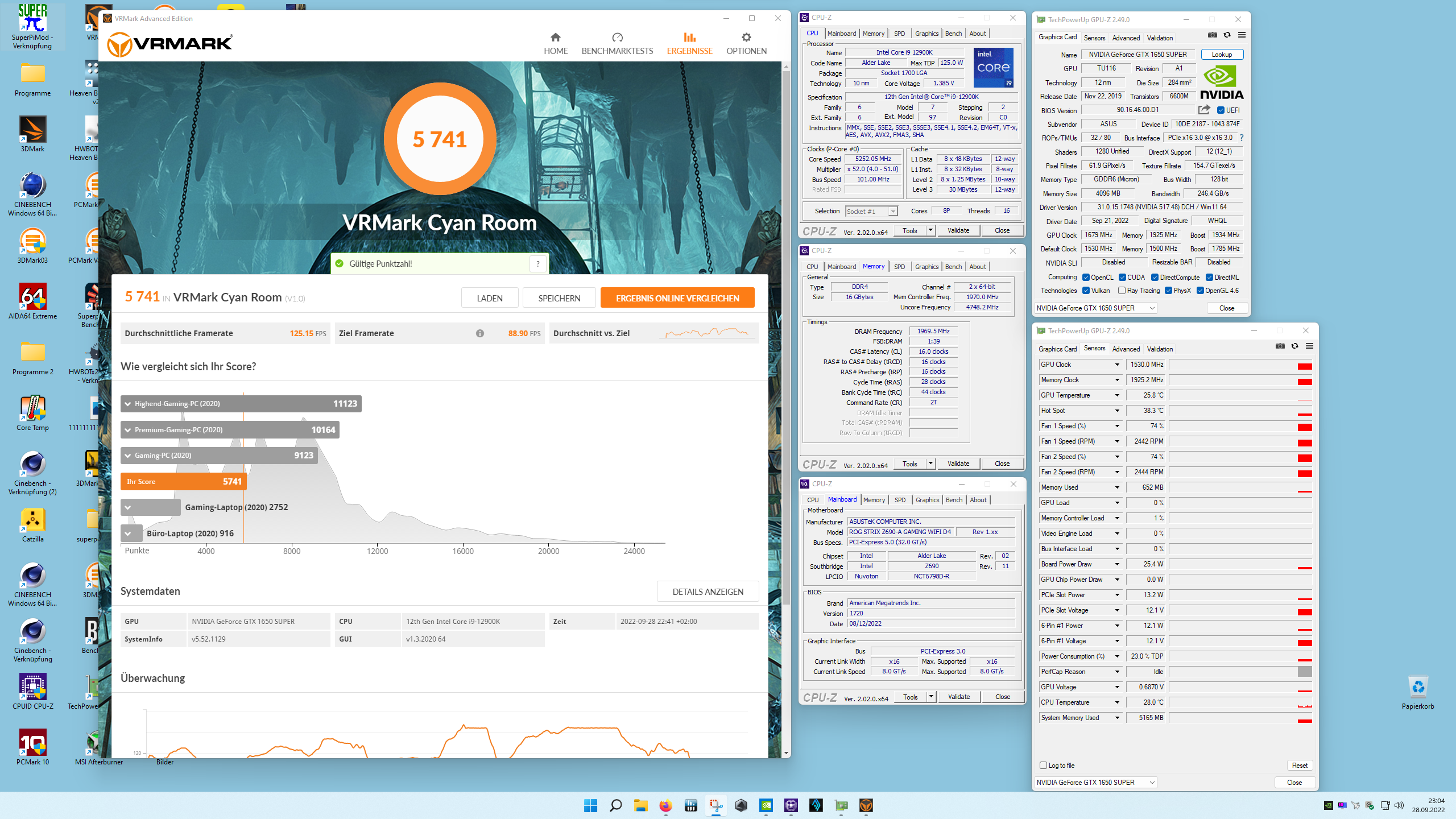
Task: Open AIDA64 Extreme desktop icon
Action: [32, 301]
